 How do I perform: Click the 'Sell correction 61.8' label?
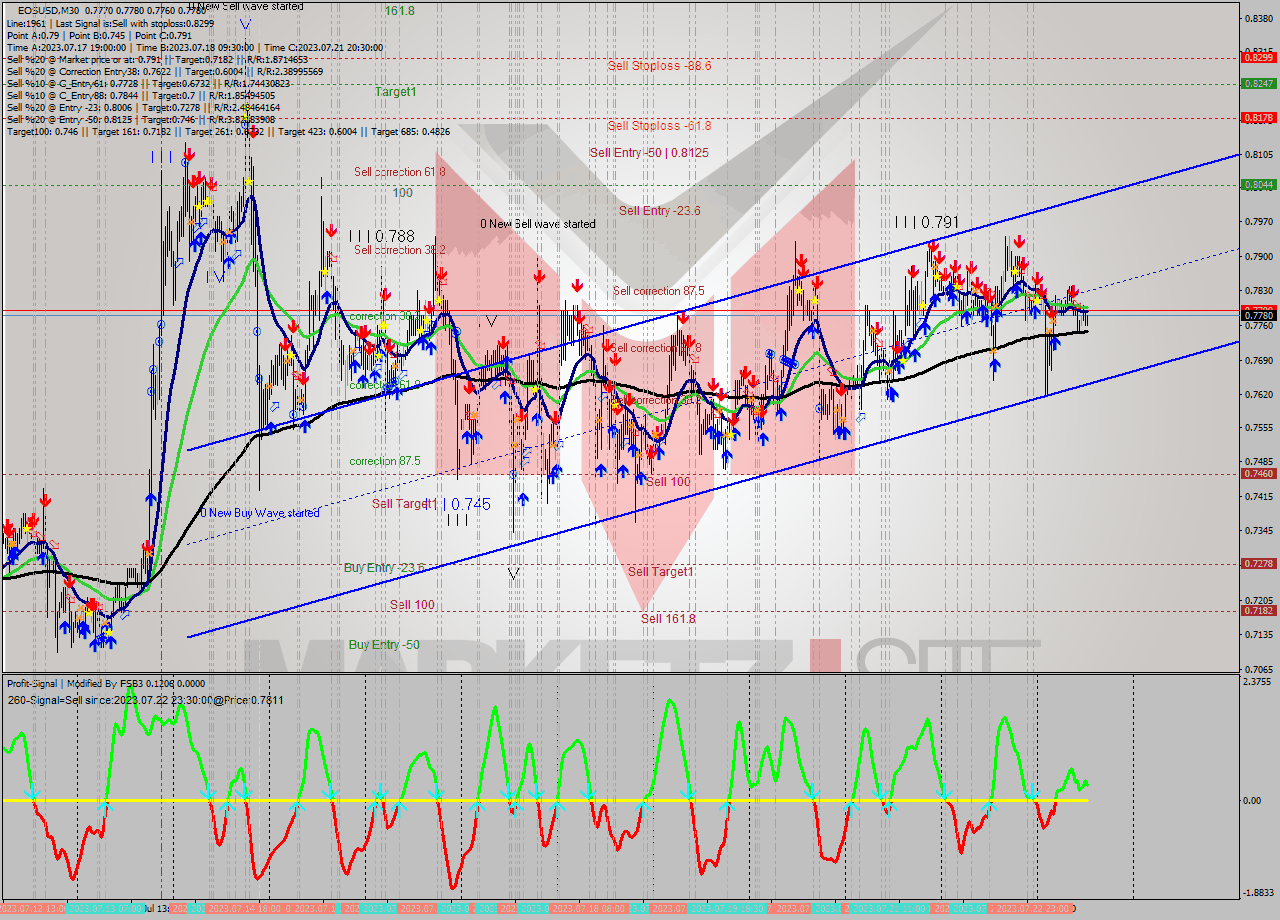pyautogui.click(x=400, y=172)
